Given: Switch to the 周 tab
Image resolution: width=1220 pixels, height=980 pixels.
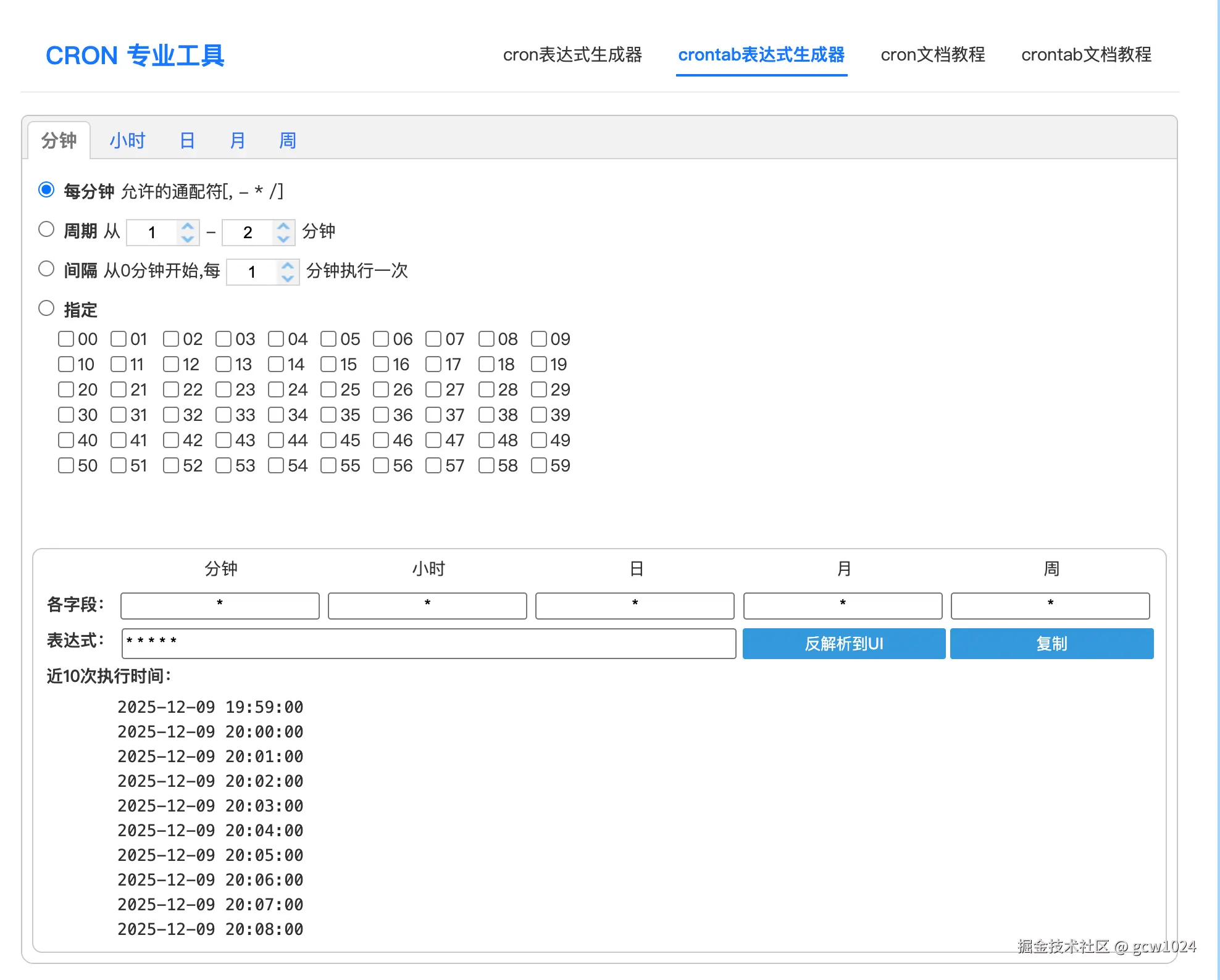Looking at the screenshot, I should pyautogui.click(x=287, y=141).
